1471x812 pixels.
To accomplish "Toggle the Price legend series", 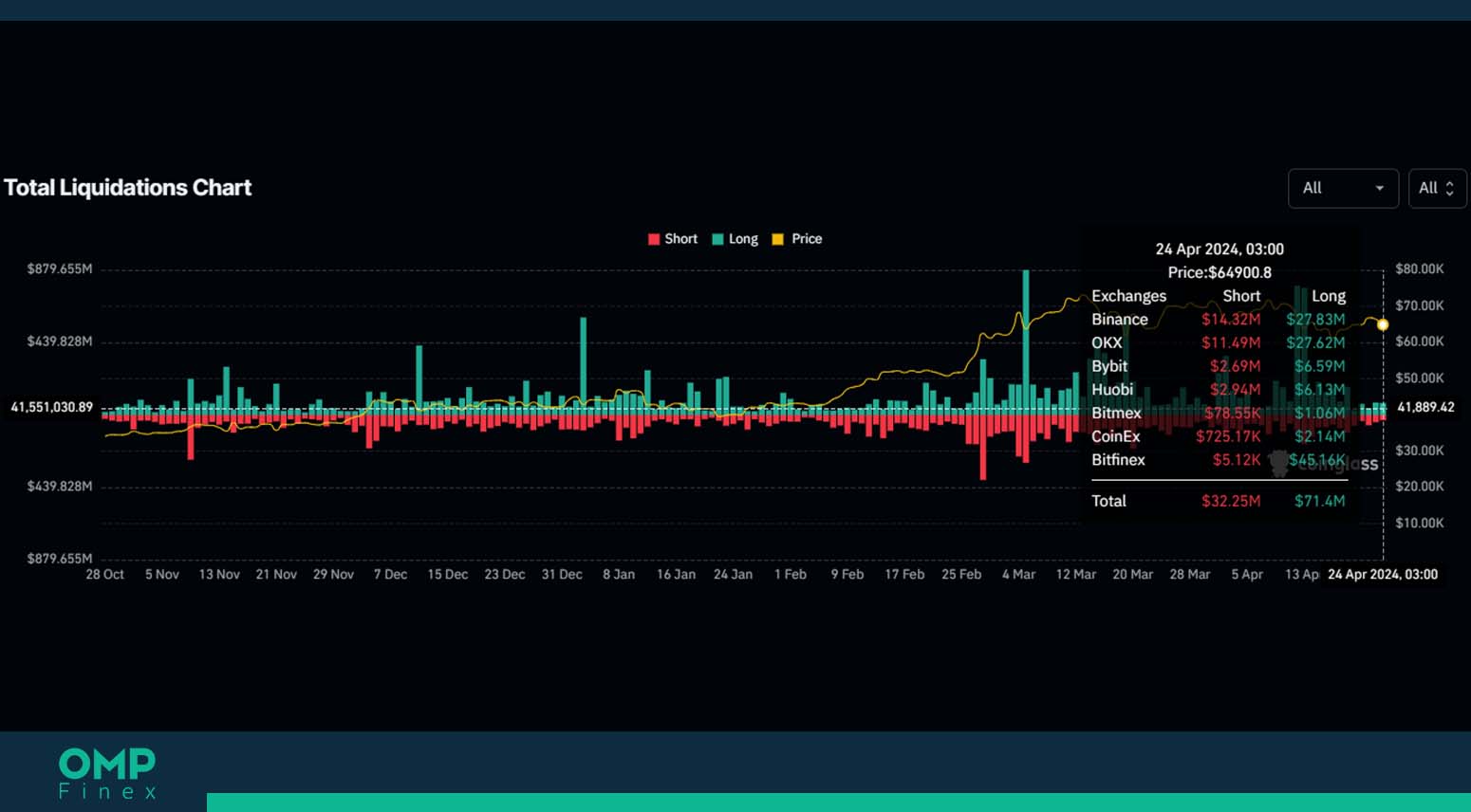I will tap(797, 239).
